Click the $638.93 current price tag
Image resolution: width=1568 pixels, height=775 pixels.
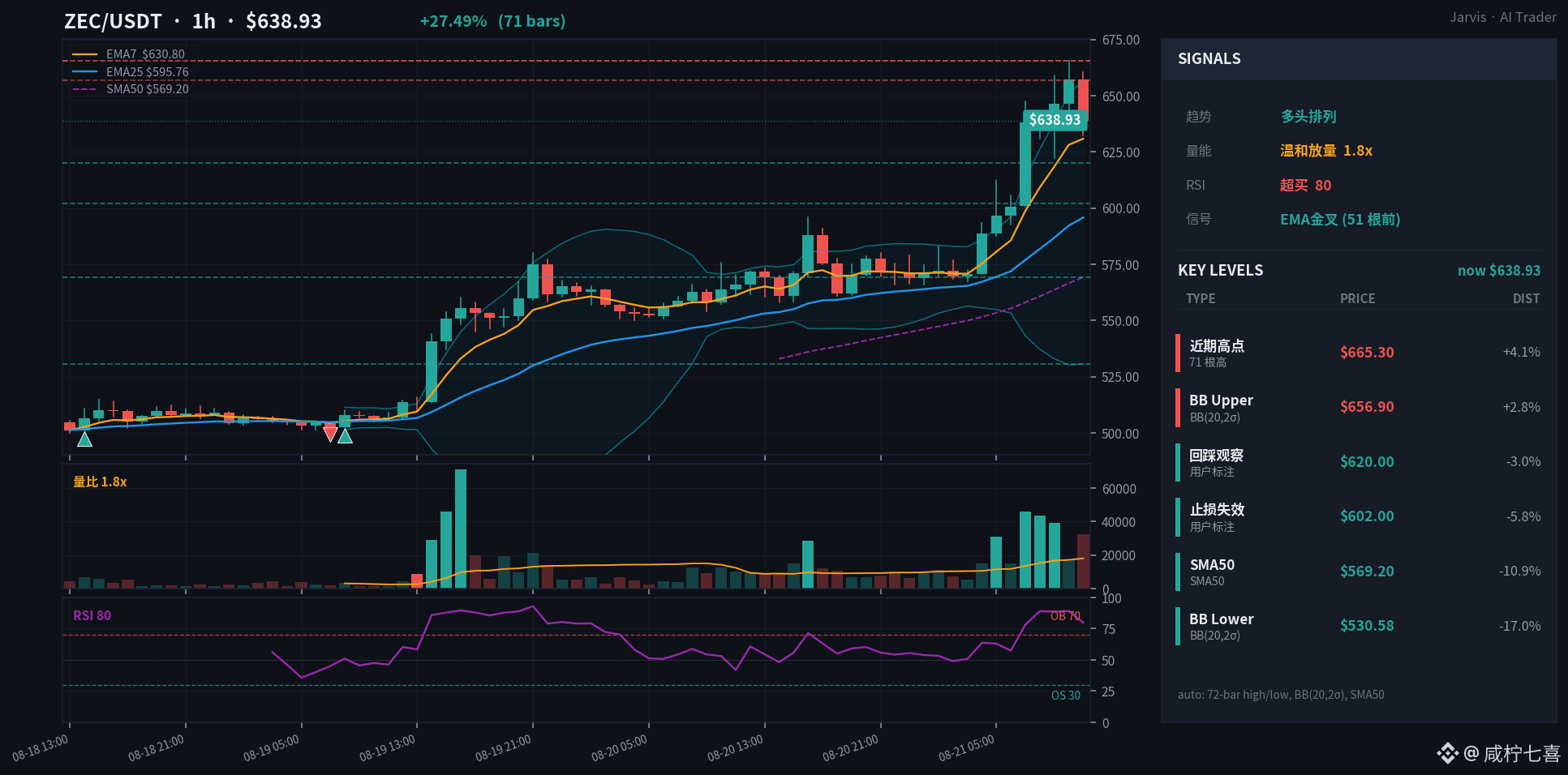tap(1055, 120)
